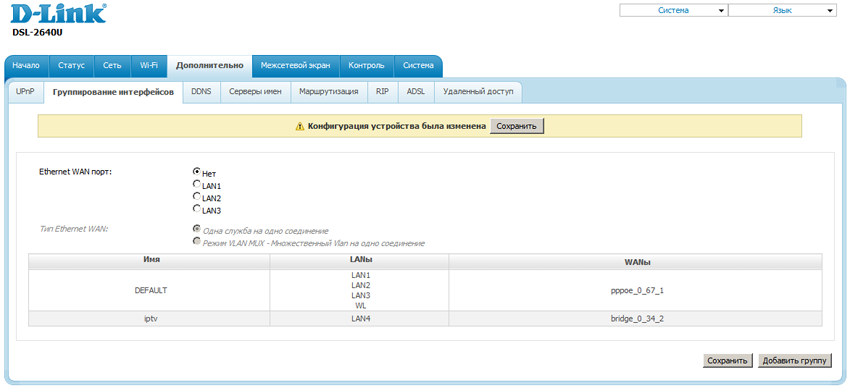850x388 pixels.
Task: Click the LANы column header
Action: point(359,261)
